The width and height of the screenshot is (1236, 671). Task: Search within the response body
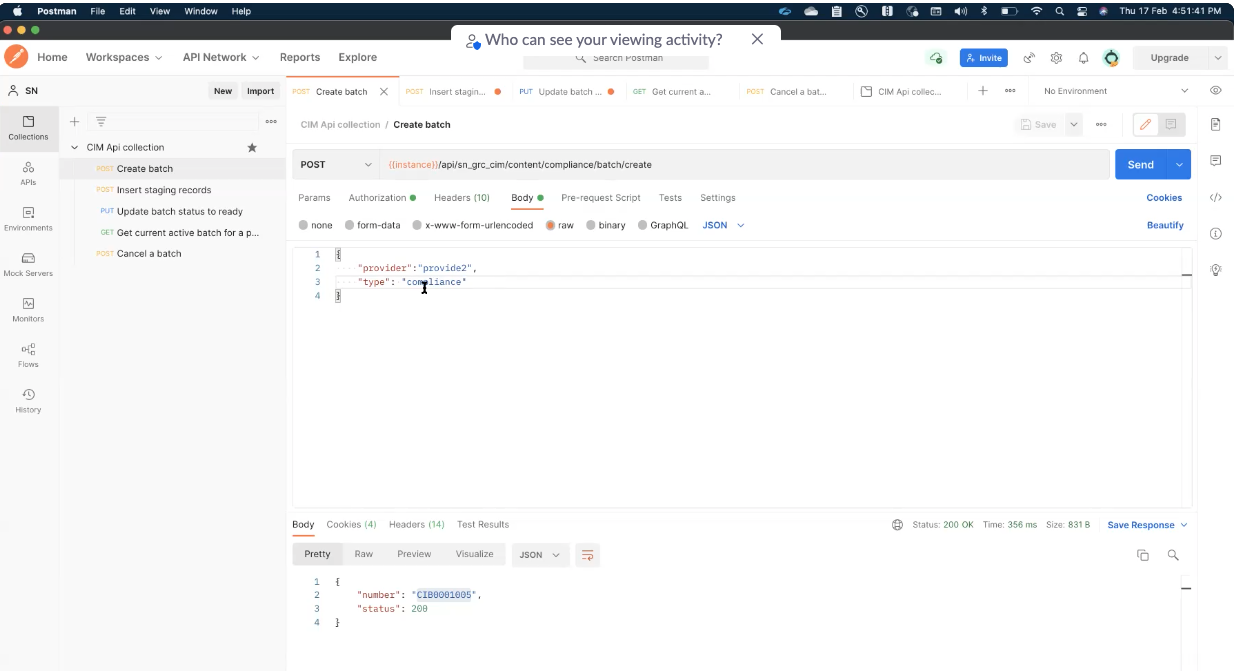pyautogui.click(x=1173, y=555)
